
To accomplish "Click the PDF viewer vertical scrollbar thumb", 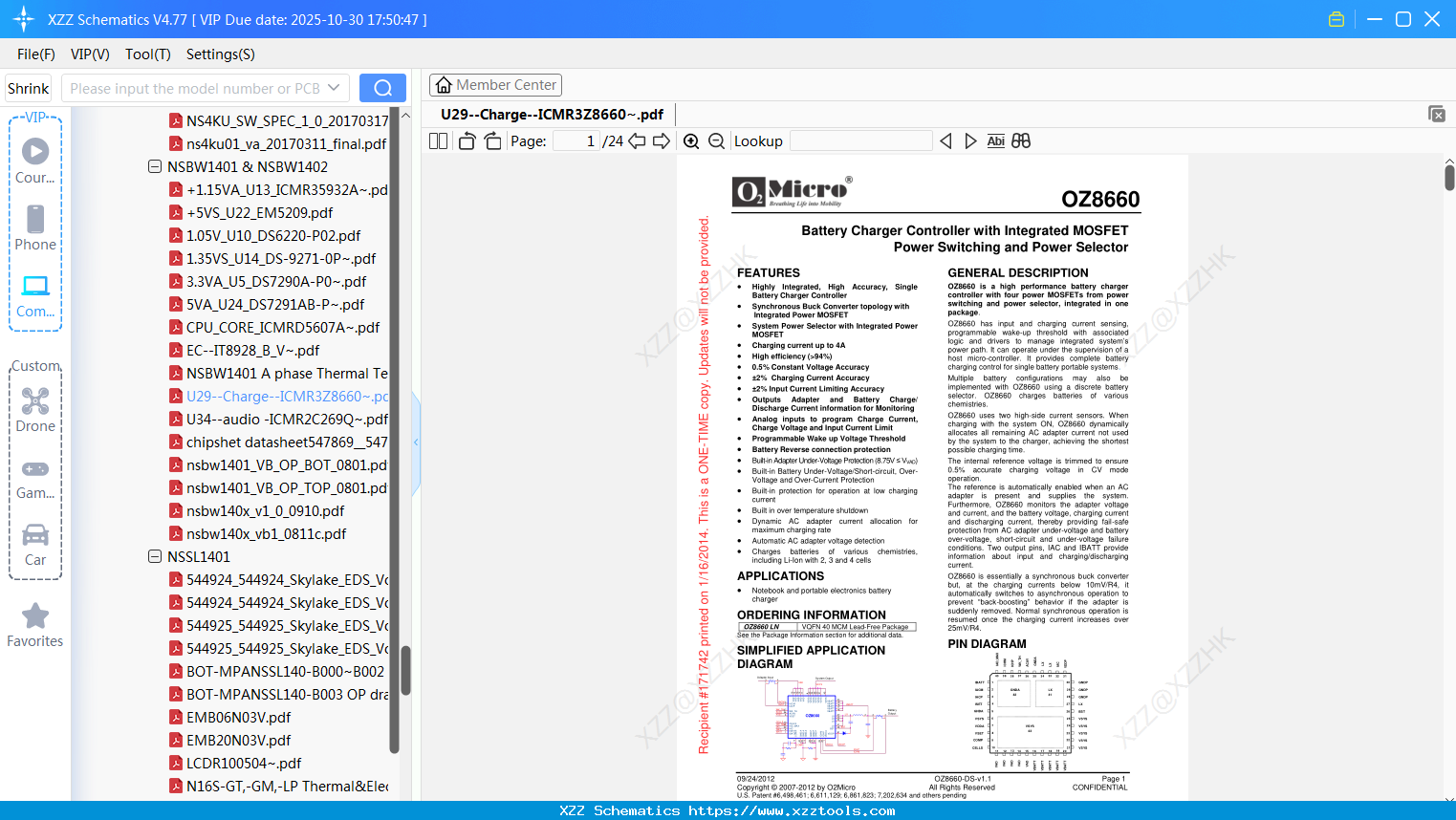I will pos(1449,177).
